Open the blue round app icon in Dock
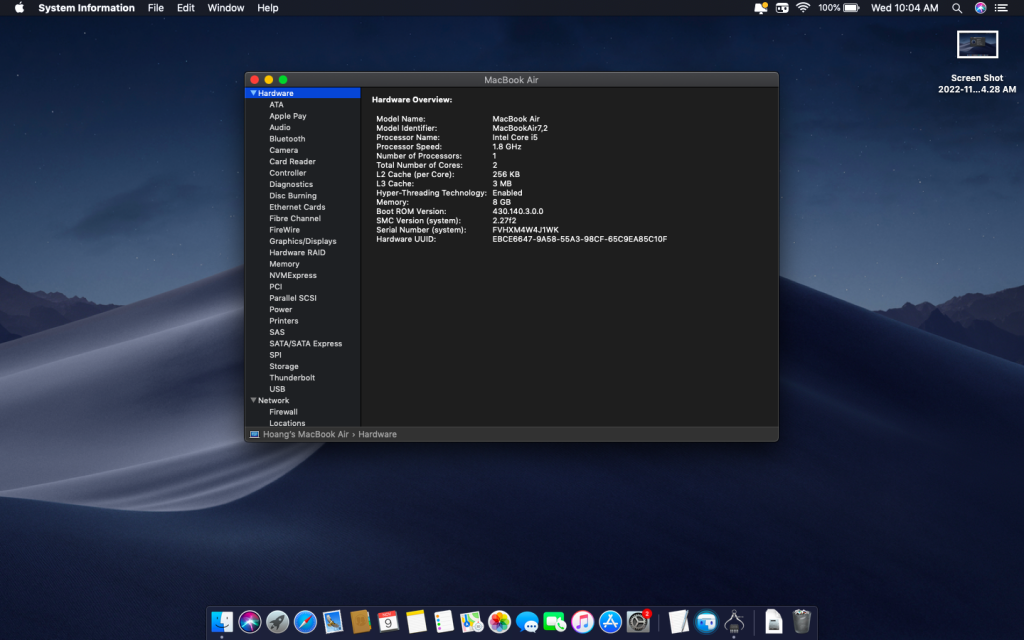 [706, 621]
